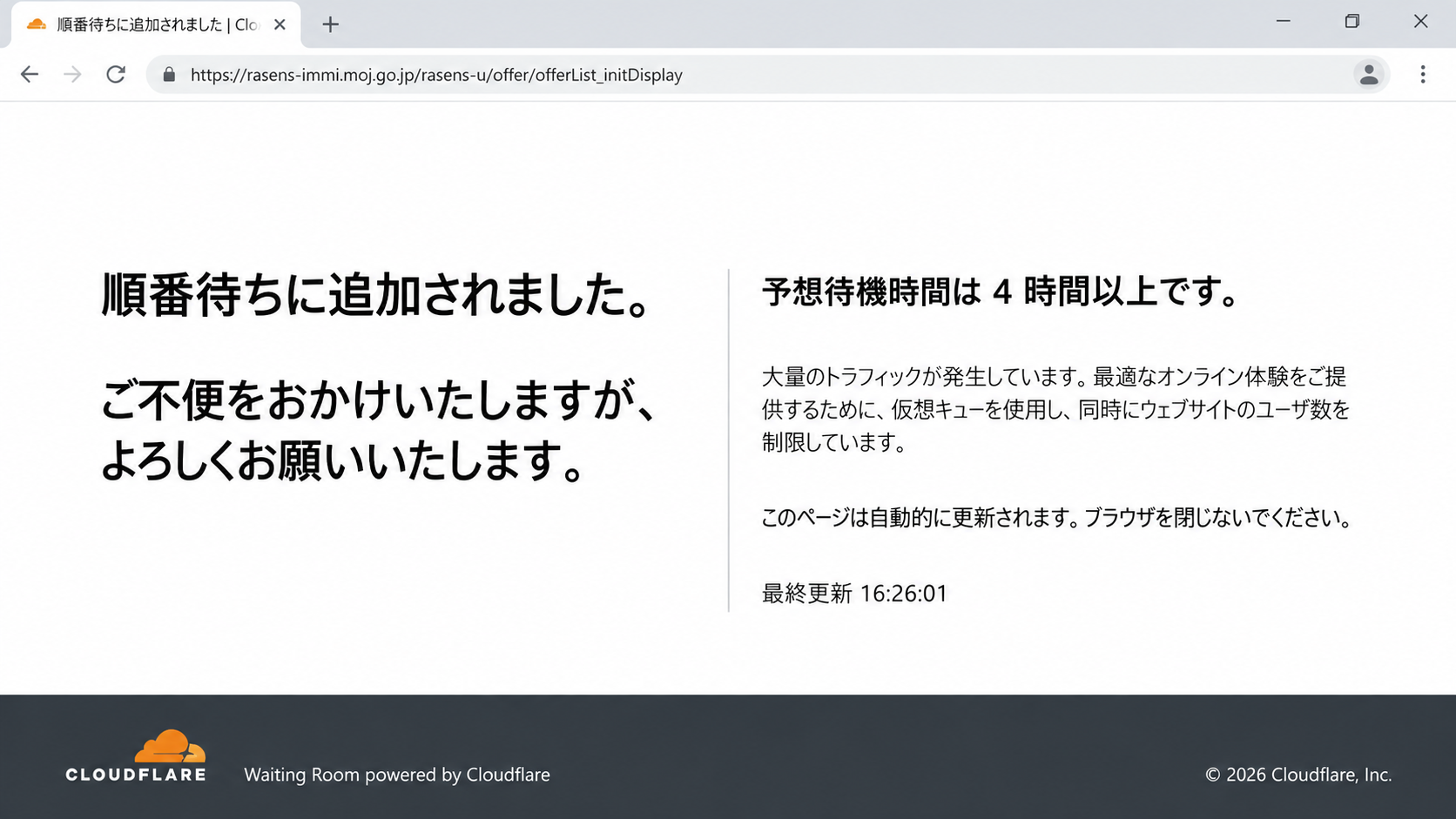1456x819 pixels.
Task: Open the Chrome profile avatar
Action: pos(1369,75)
